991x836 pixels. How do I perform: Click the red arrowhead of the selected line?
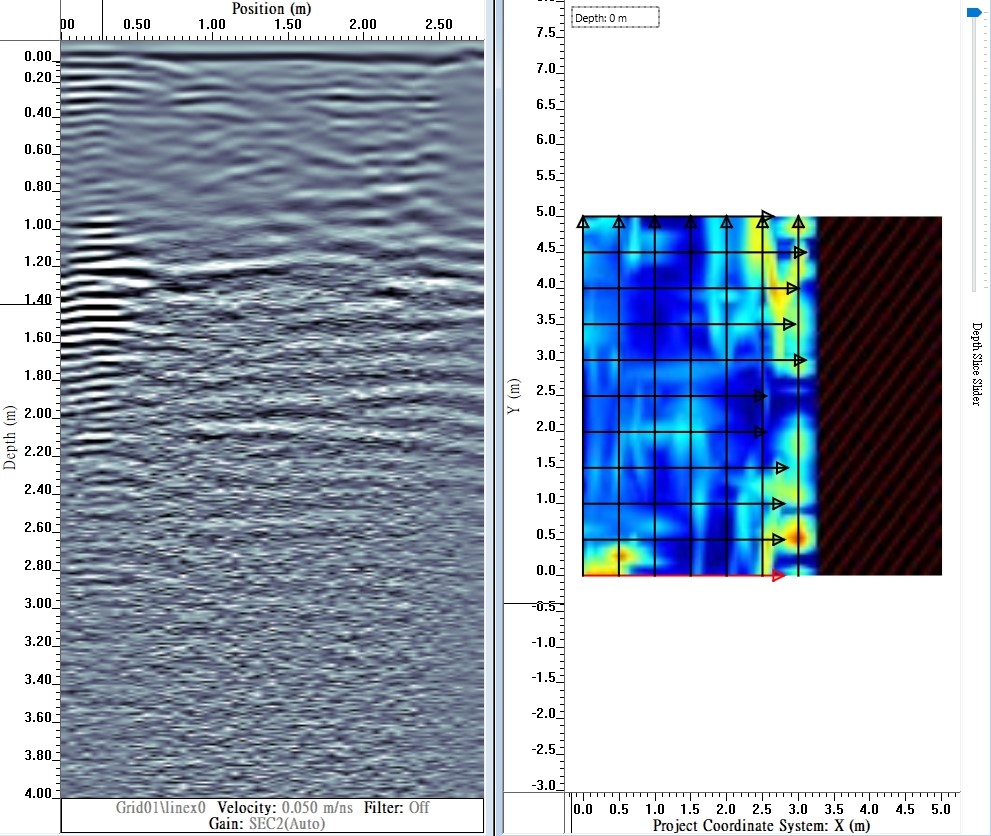[779, 575]
